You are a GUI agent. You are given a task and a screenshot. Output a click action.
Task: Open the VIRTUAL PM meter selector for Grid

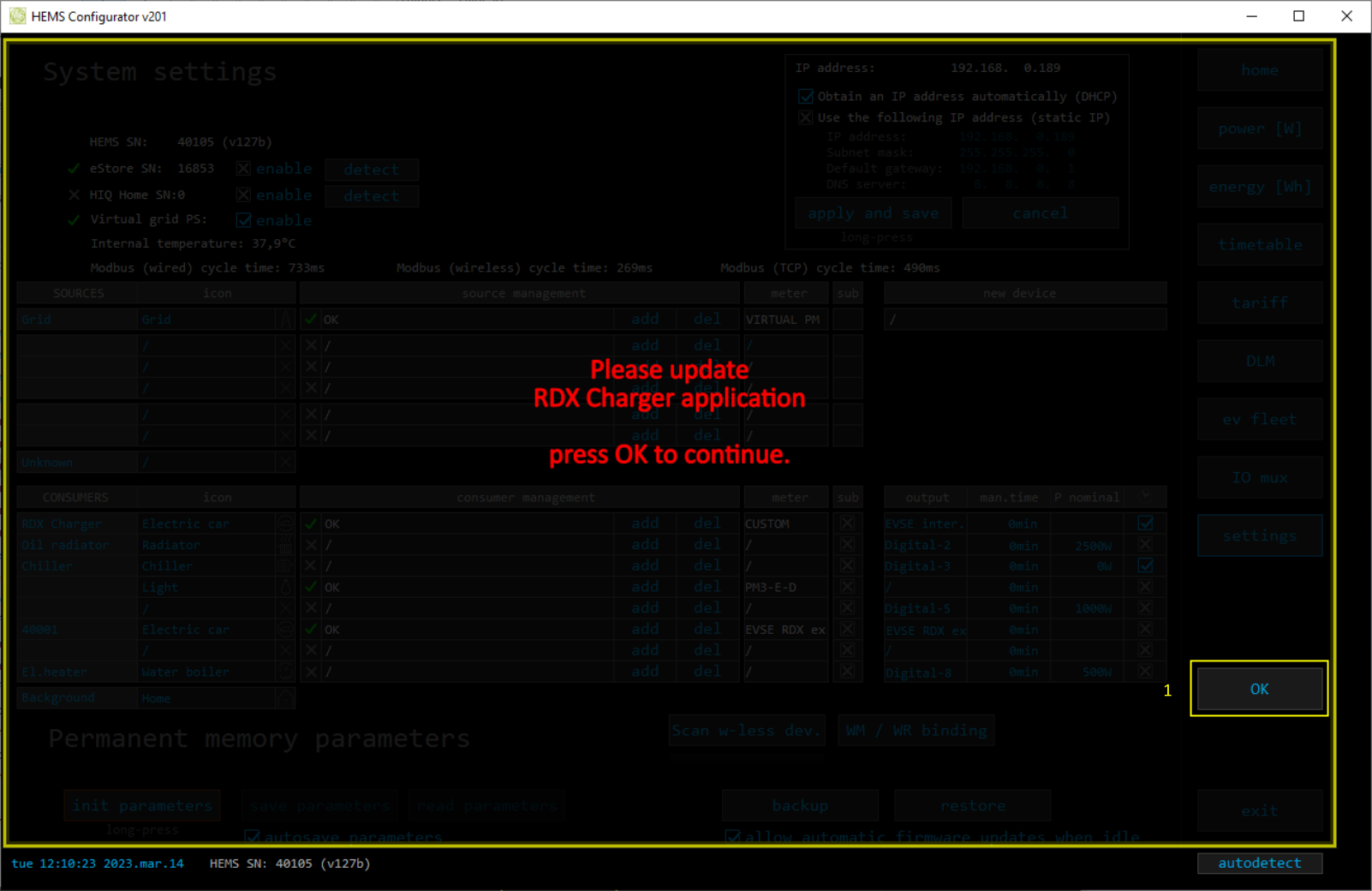pos(785,320)
